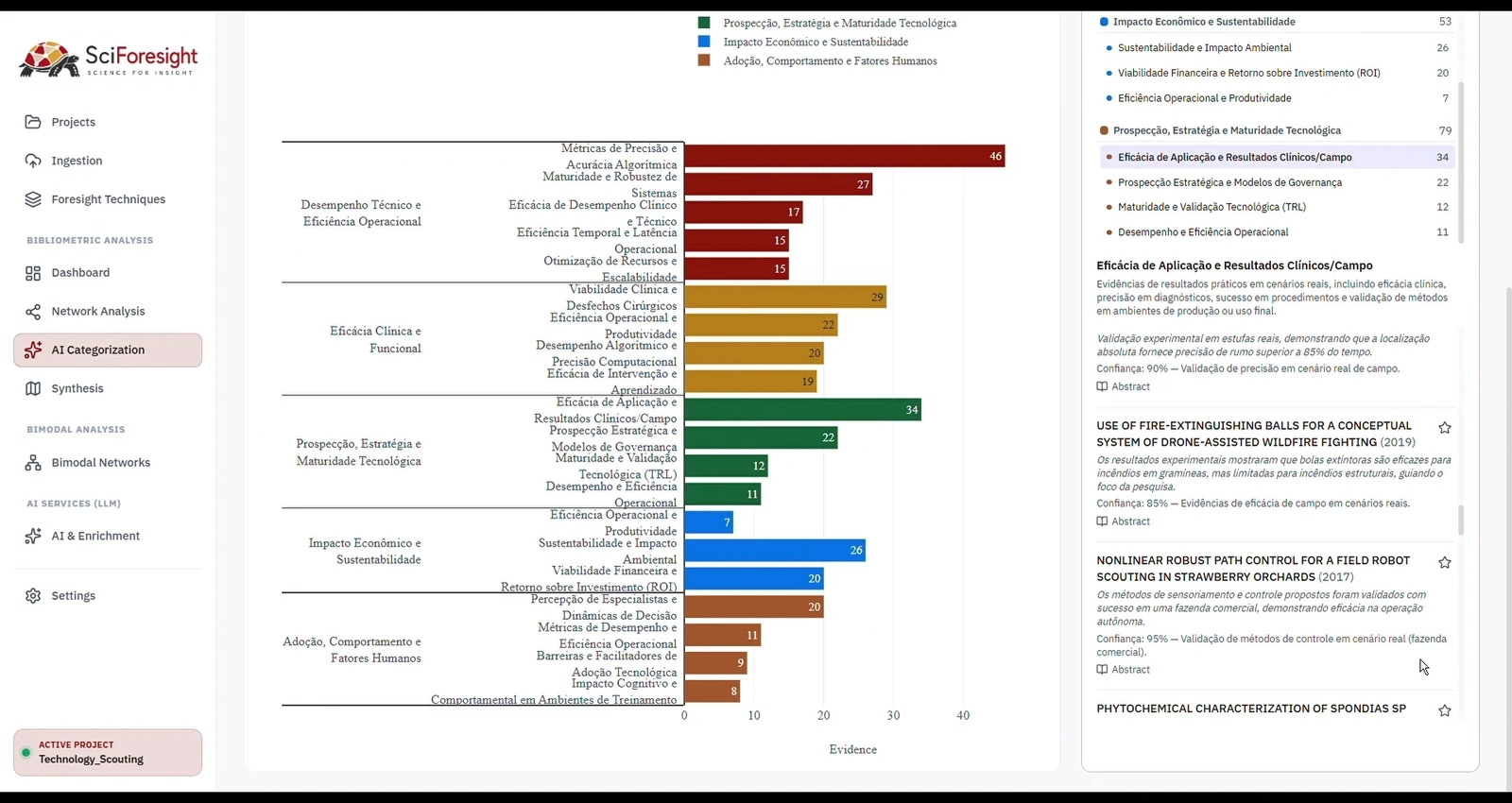Click the dark red bar valued 27

pos(779,184)
